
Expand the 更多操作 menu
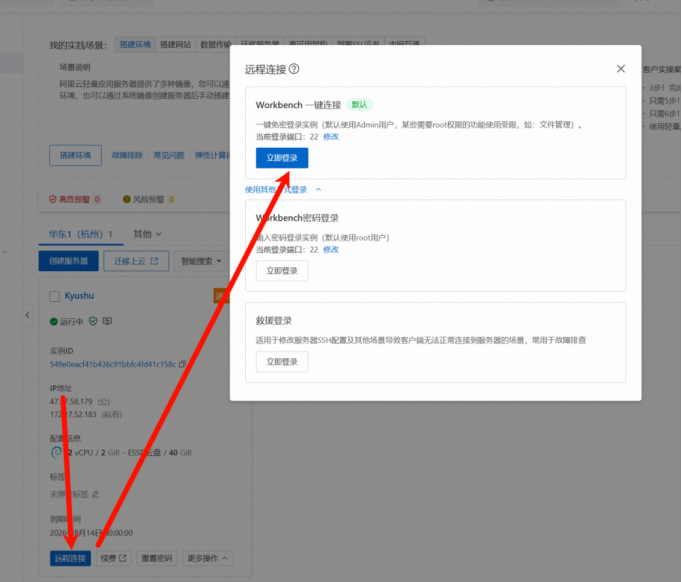tap(207, 558)
